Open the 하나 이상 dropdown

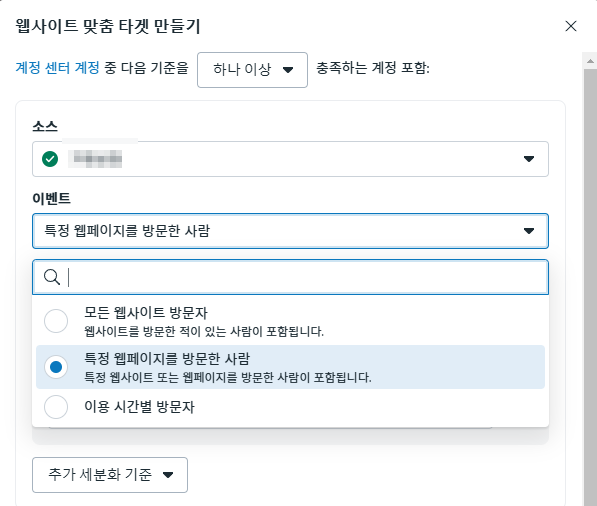pyautogui.click(x=252, y=70)
